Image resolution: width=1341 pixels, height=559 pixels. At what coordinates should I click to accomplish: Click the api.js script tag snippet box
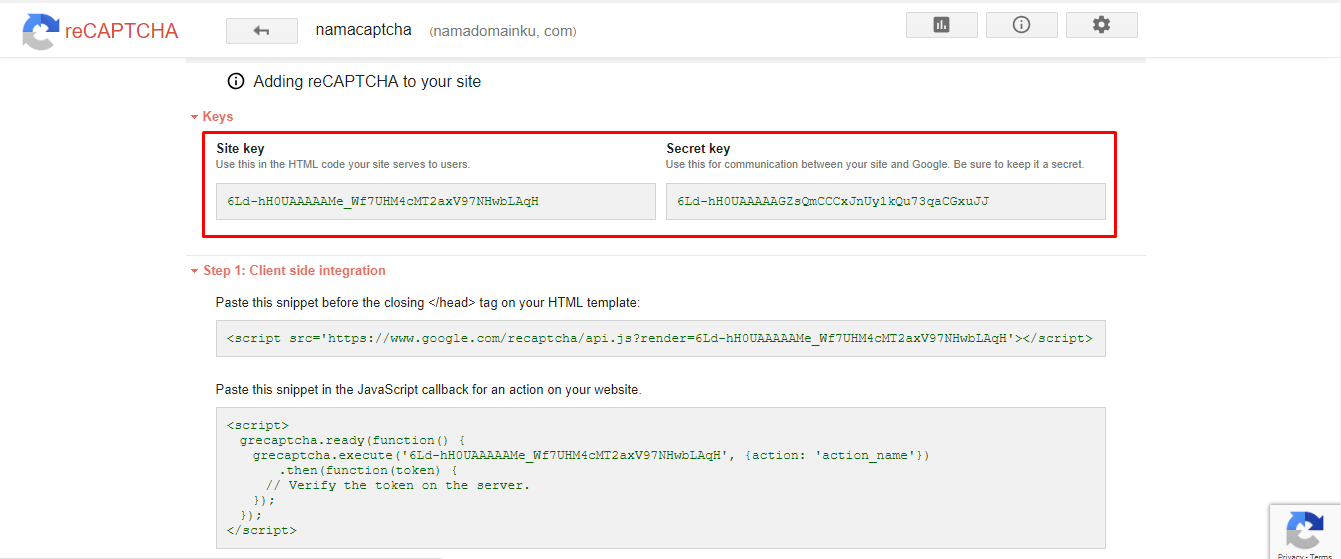click(x=660, y=339)
